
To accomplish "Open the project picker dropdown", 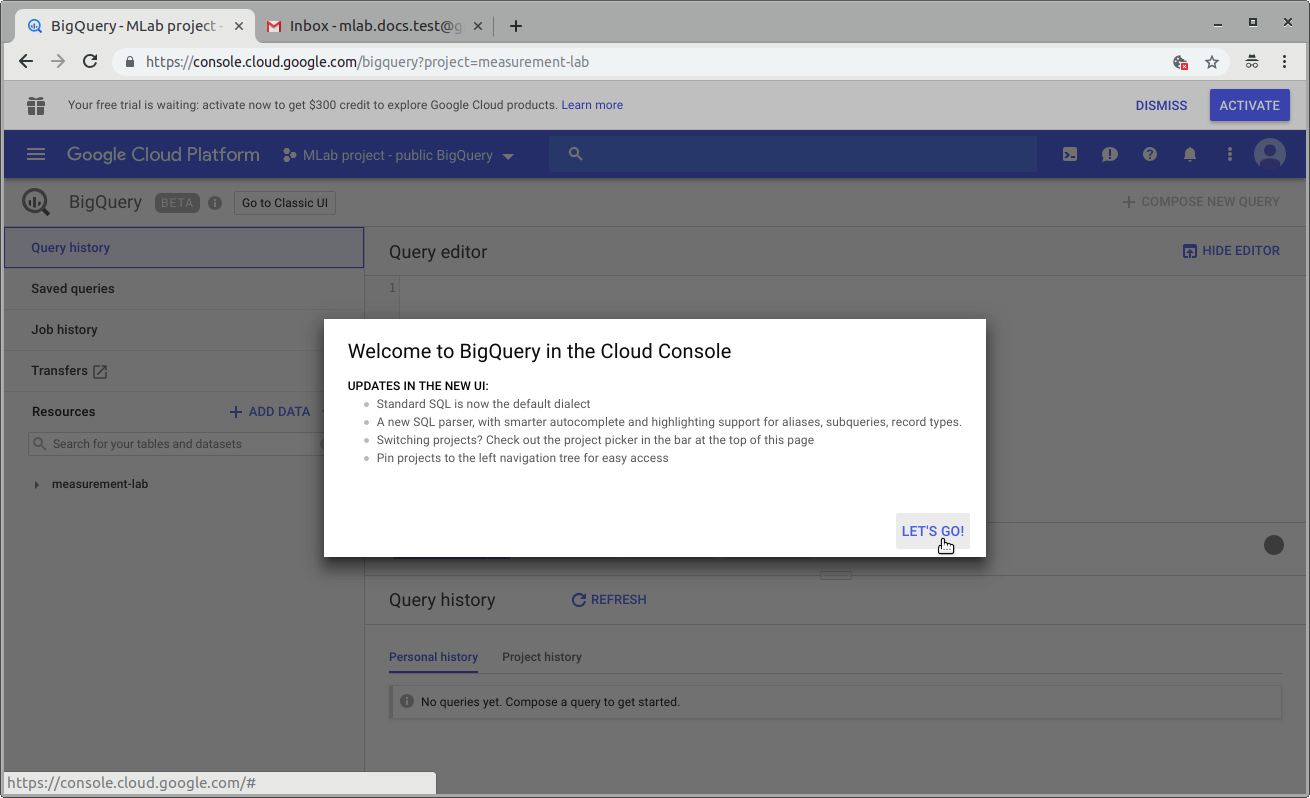I will [509, 155].
